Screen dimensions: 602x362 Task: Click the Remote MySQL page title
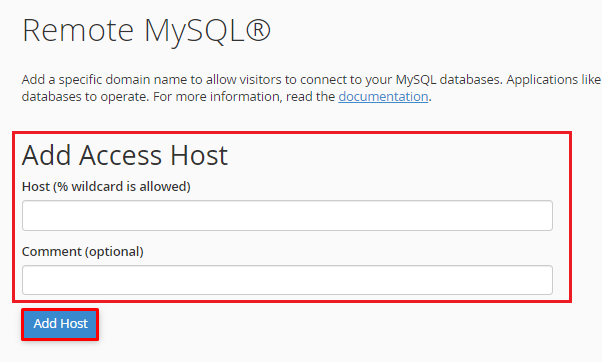[146, 30]
